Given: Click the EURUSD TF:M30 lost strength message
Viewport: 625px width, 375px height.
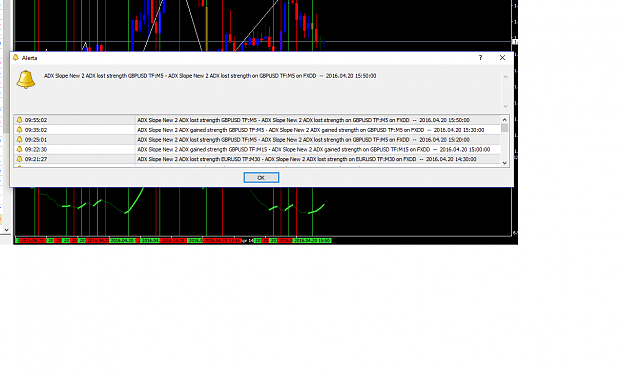Looking at the screenshot, I should (307, 159).
